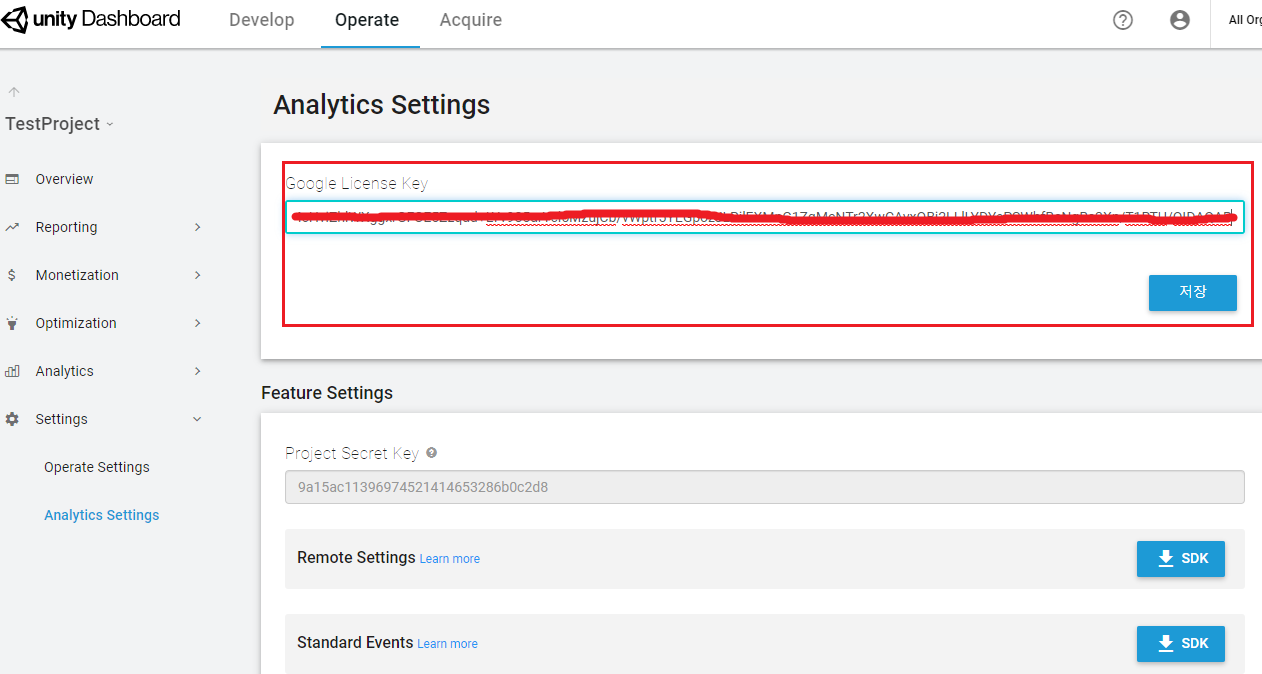Click the Project Secret Key label
The image size is (1262, 674).
click(x=351, y=453)
